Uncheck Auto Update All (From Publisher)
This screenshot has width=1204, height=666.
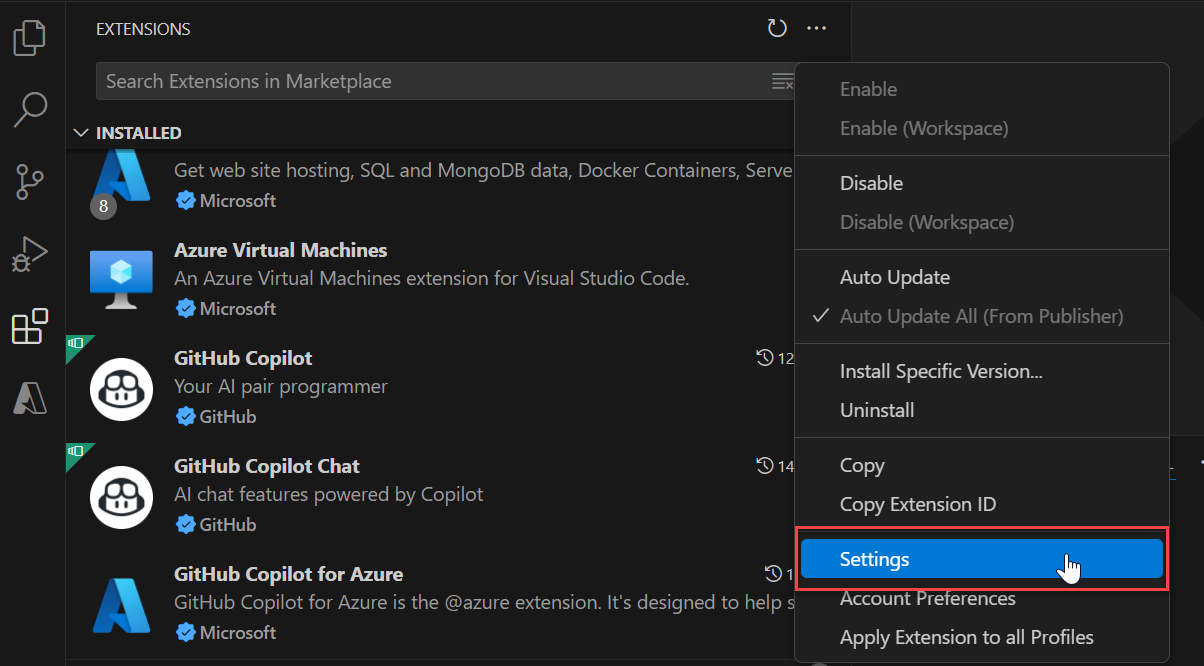[x=957, y=316]
